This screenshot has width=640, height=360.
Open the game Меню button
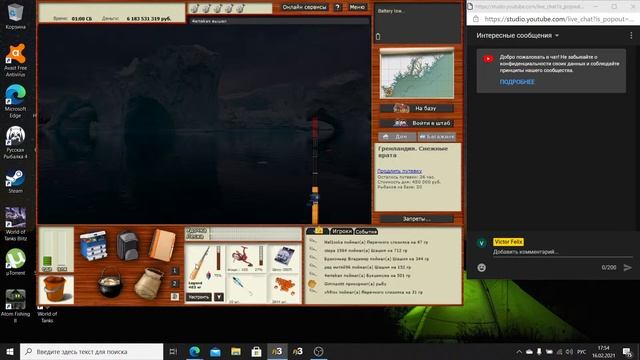click(357, 7)
